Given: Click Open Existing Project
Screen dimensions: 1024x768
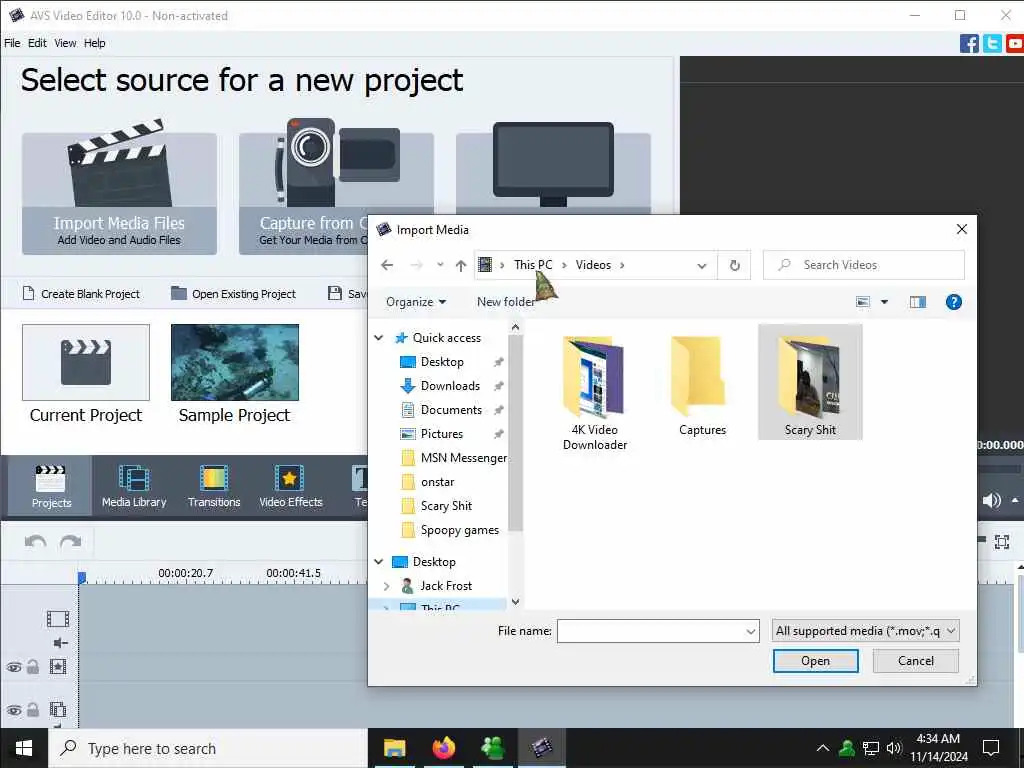Looking at the screenshot, I should coord(234,294).
